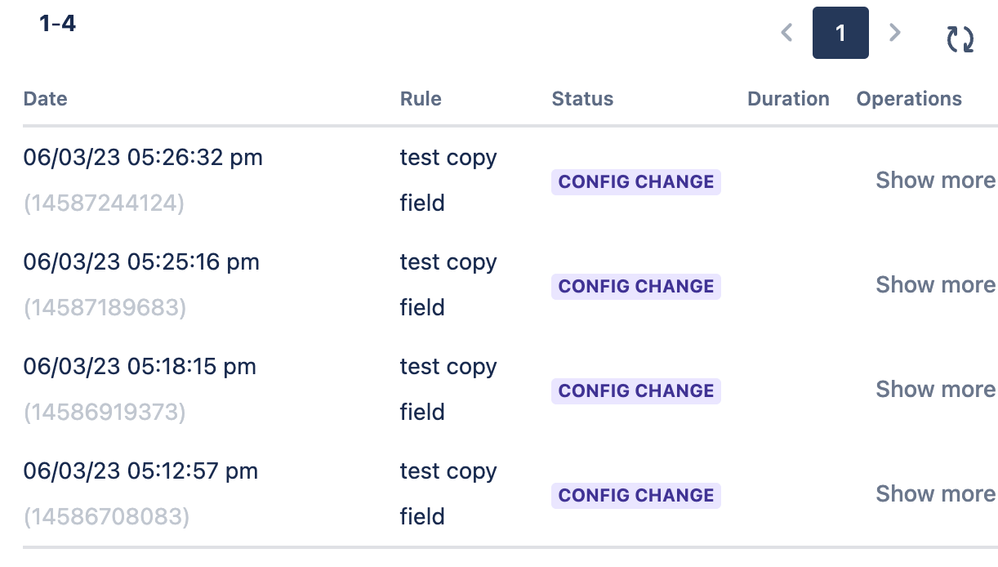998x567 pixels.
Task: Select the audit ID 14586708083
Action: tap(106, 516)
